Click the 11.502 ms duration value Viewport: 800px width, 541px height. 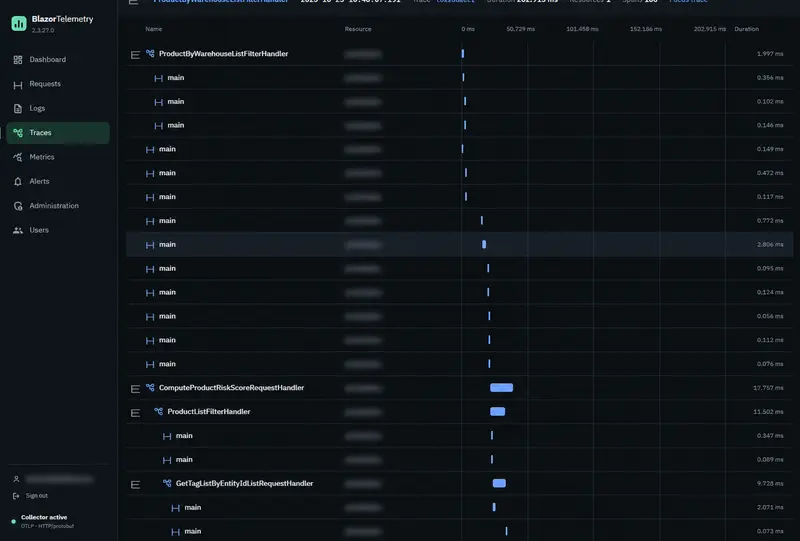click(x=768, y=412)
